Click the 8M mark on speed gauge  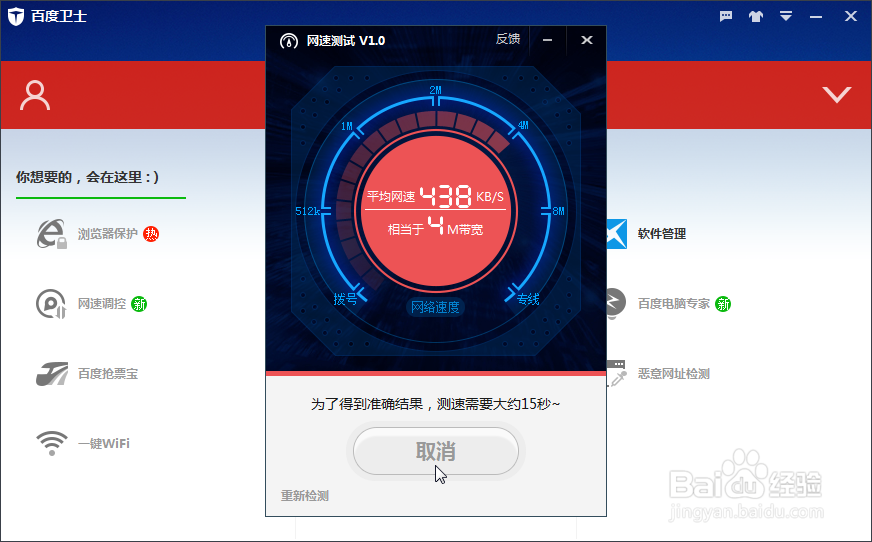coord(558,211)
